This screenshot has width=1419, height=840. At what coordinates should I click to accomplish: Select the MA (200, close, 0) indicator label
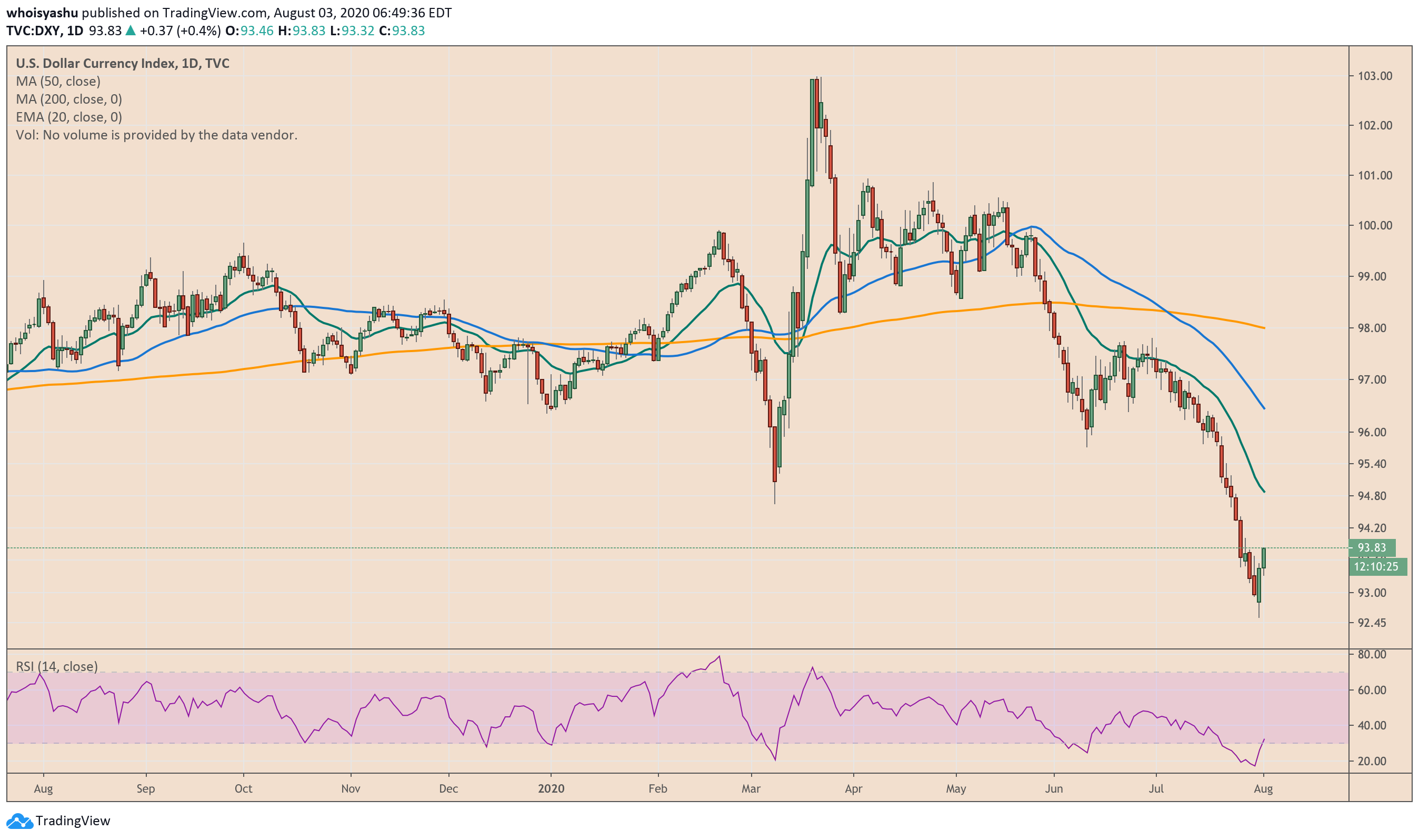click(x=68, y=99)
